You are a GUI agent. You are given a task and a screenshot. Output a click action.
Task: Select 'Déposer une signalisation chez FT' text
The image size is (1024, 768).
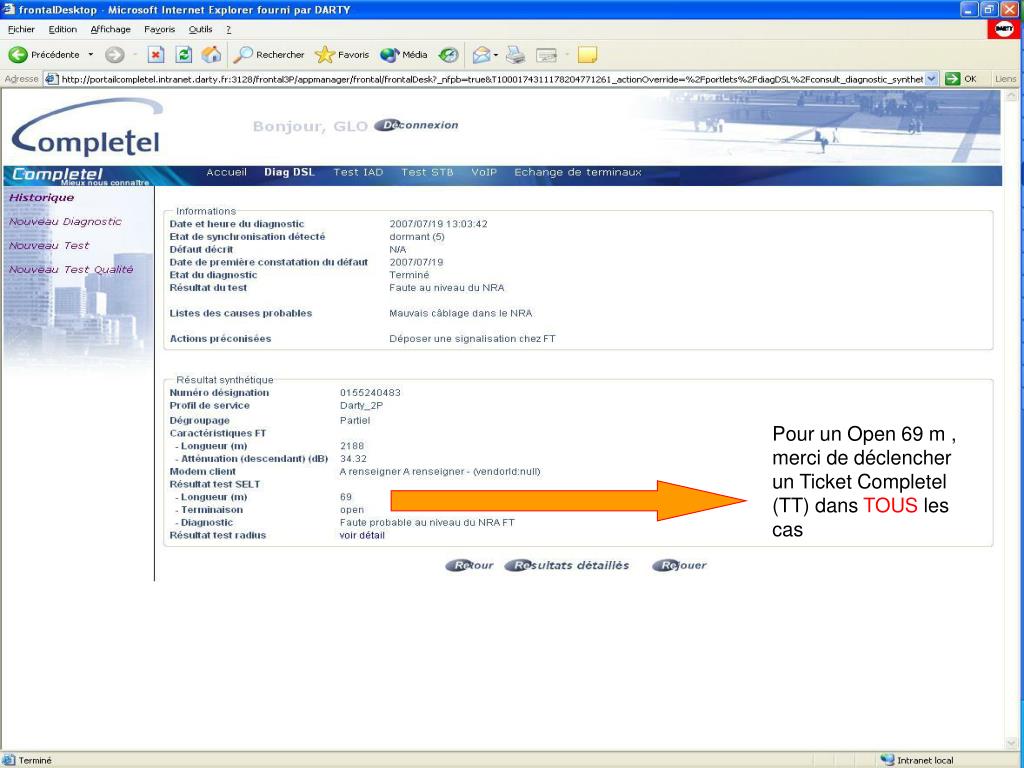[472, 339]
